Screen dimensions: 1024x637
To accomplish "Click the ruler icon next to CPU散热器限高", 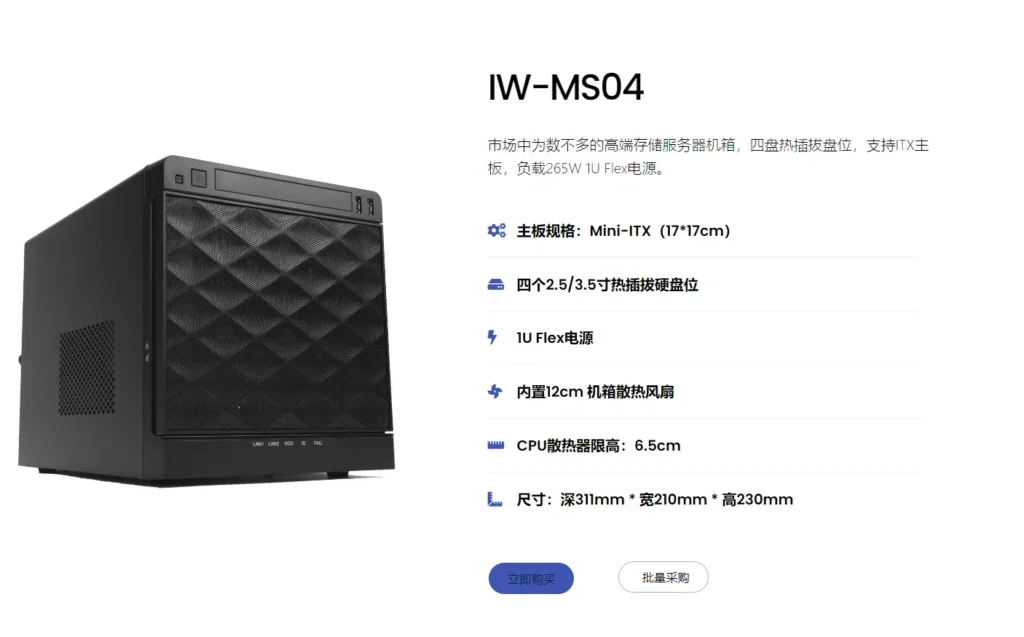I will pos(496,446).
